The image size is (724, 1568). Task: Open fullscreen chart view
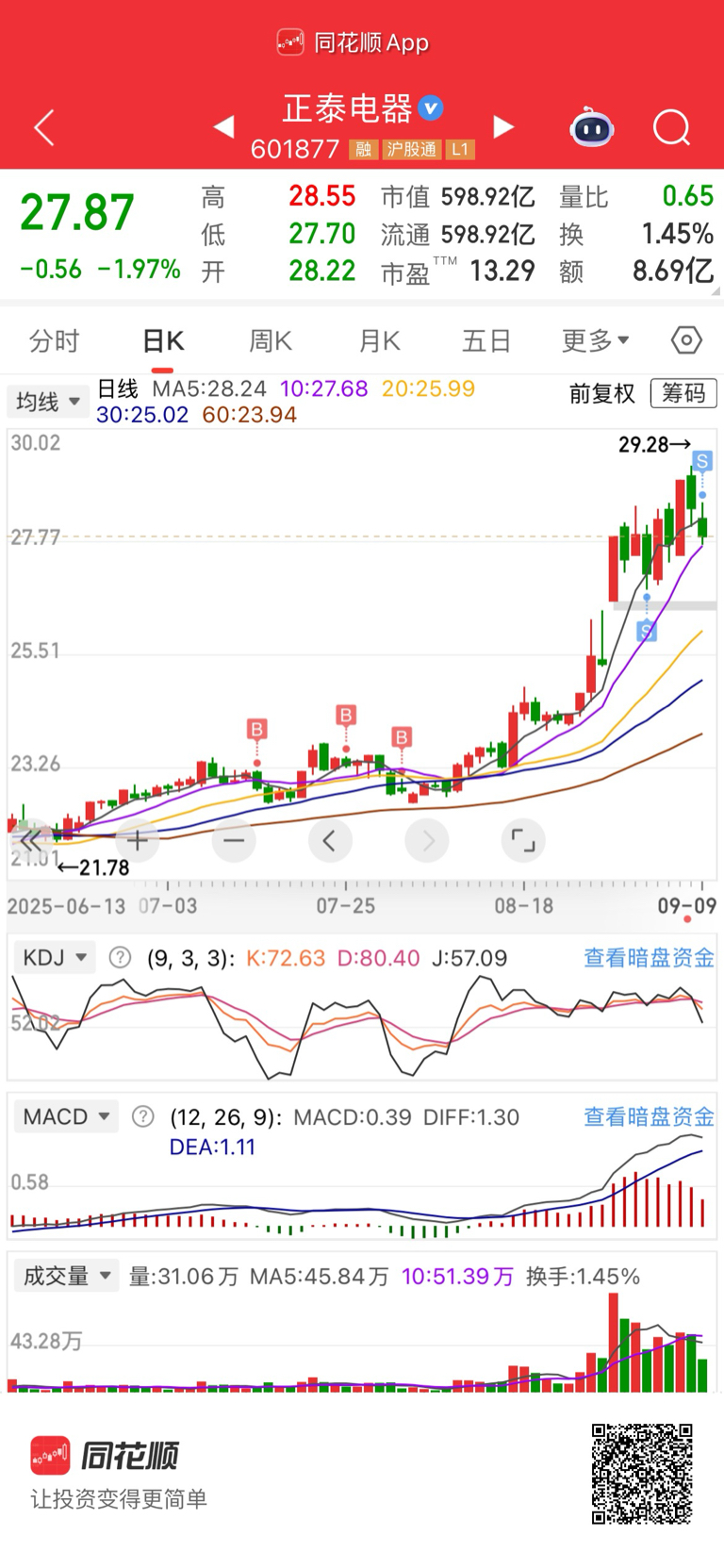[523, 840]
